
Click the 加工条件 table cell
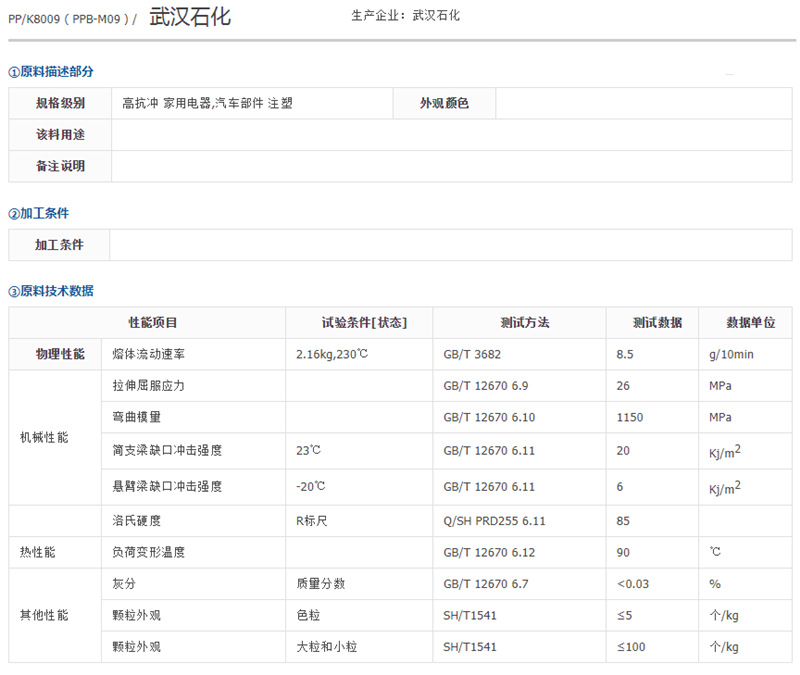(60, 245)
